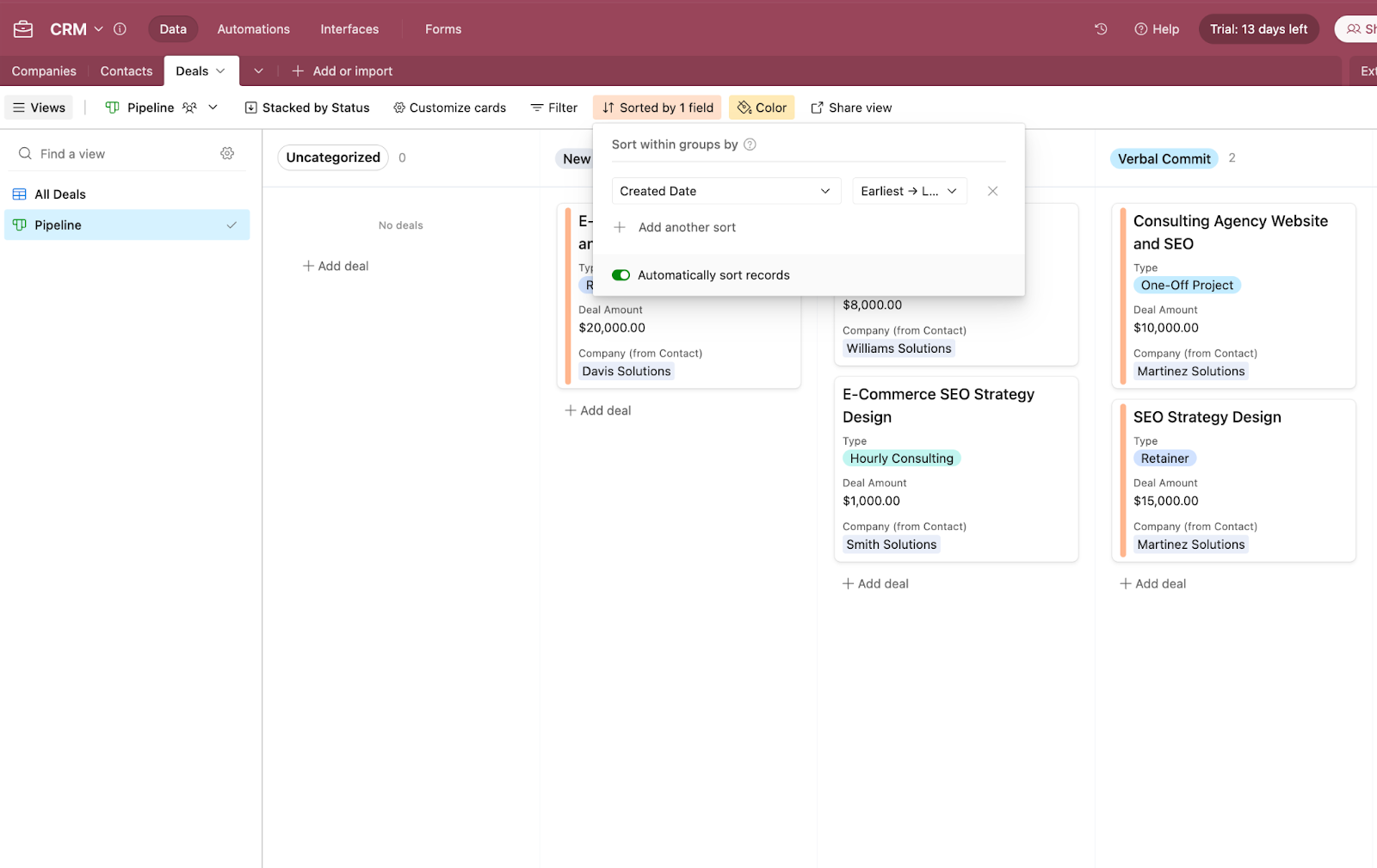Add deal under the Davis Solutions card
Viewport: 1377px width, 868px height.
click(598, 411)
